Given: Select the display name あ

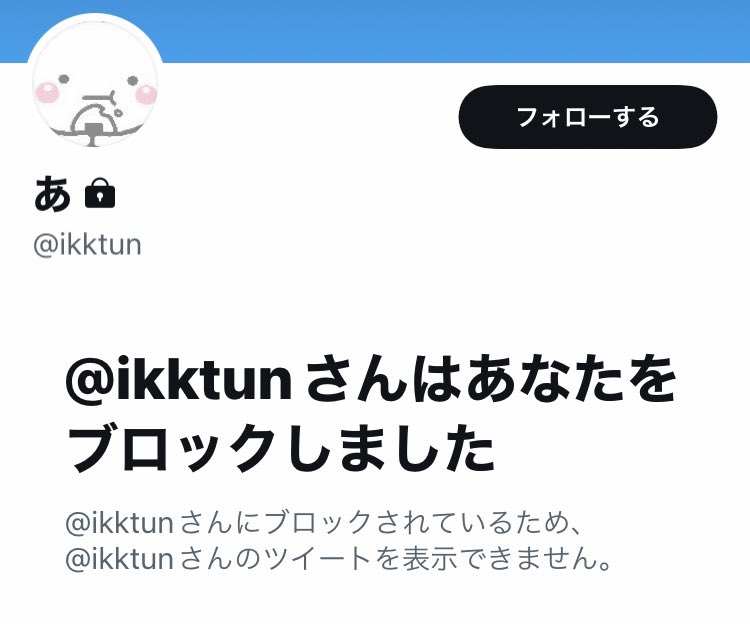Looking at the screenshot, I should click(52, 193).
